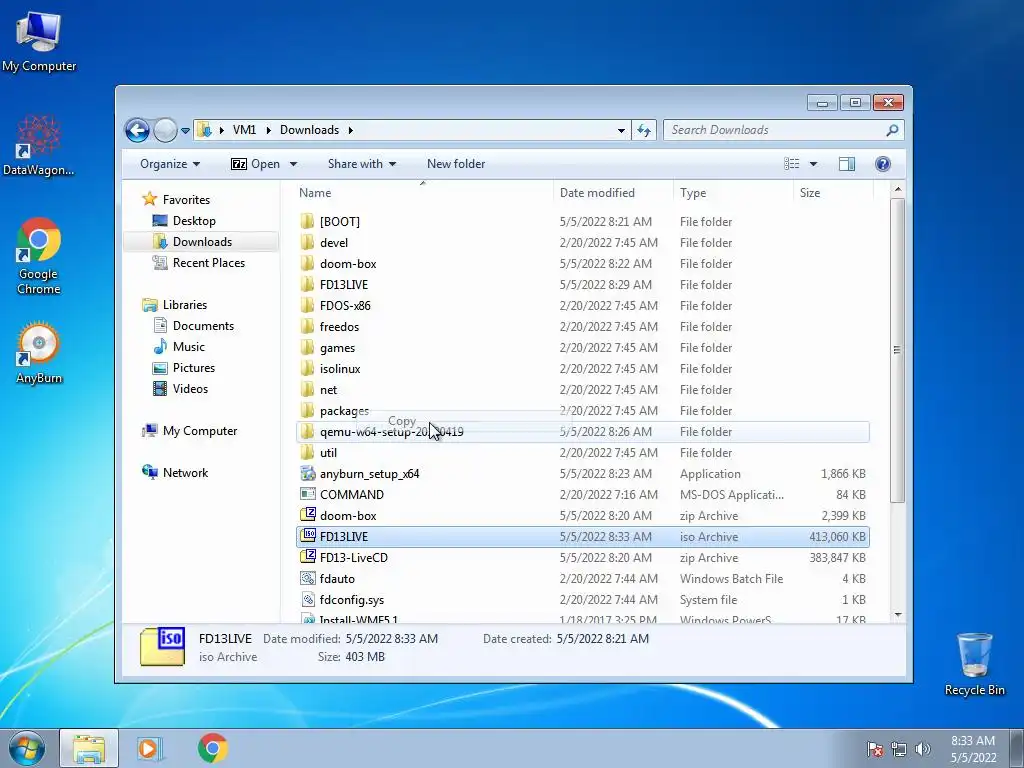Screen dimensions: 1024x768
Task: Open recent pages dropdown arrow
Action: tap(185, 131)
